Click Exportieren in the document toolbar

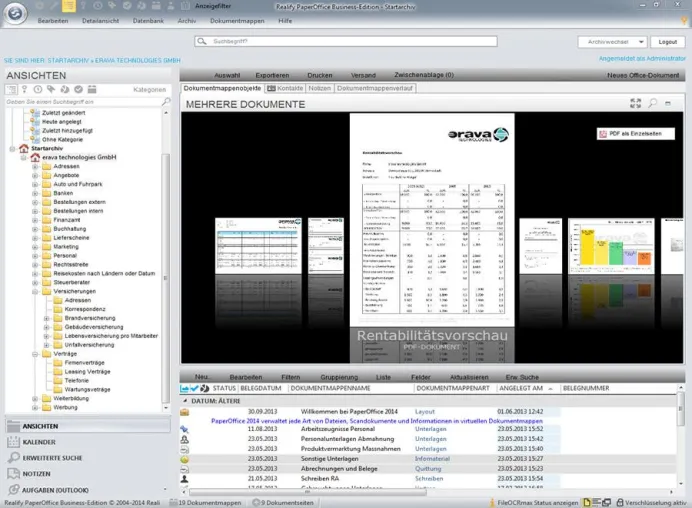pos(272,75)
